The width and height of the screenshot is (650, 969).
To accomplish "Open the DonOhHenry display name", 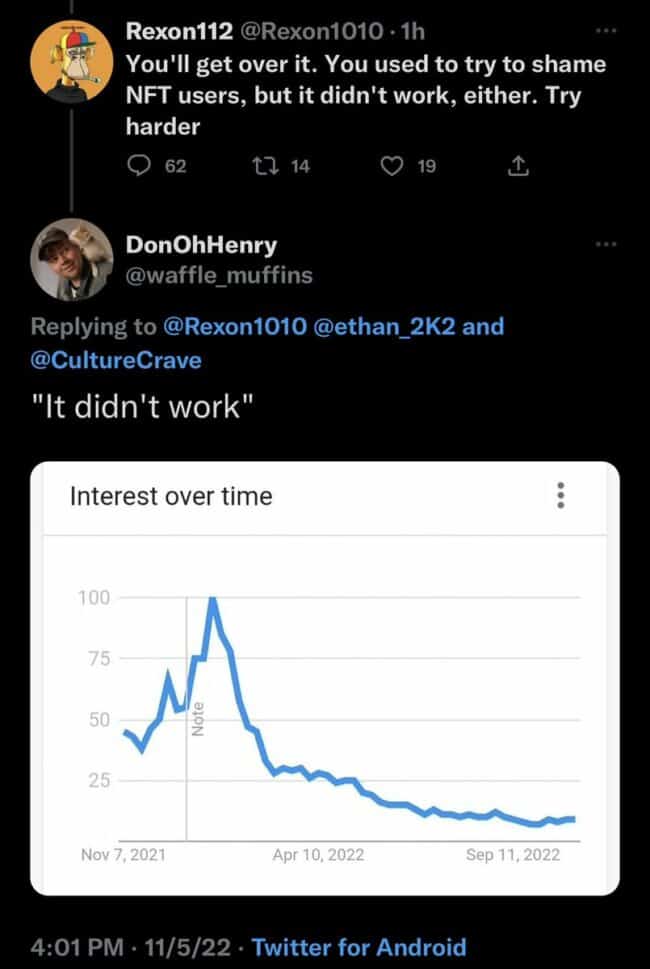I will pos(200,245).
